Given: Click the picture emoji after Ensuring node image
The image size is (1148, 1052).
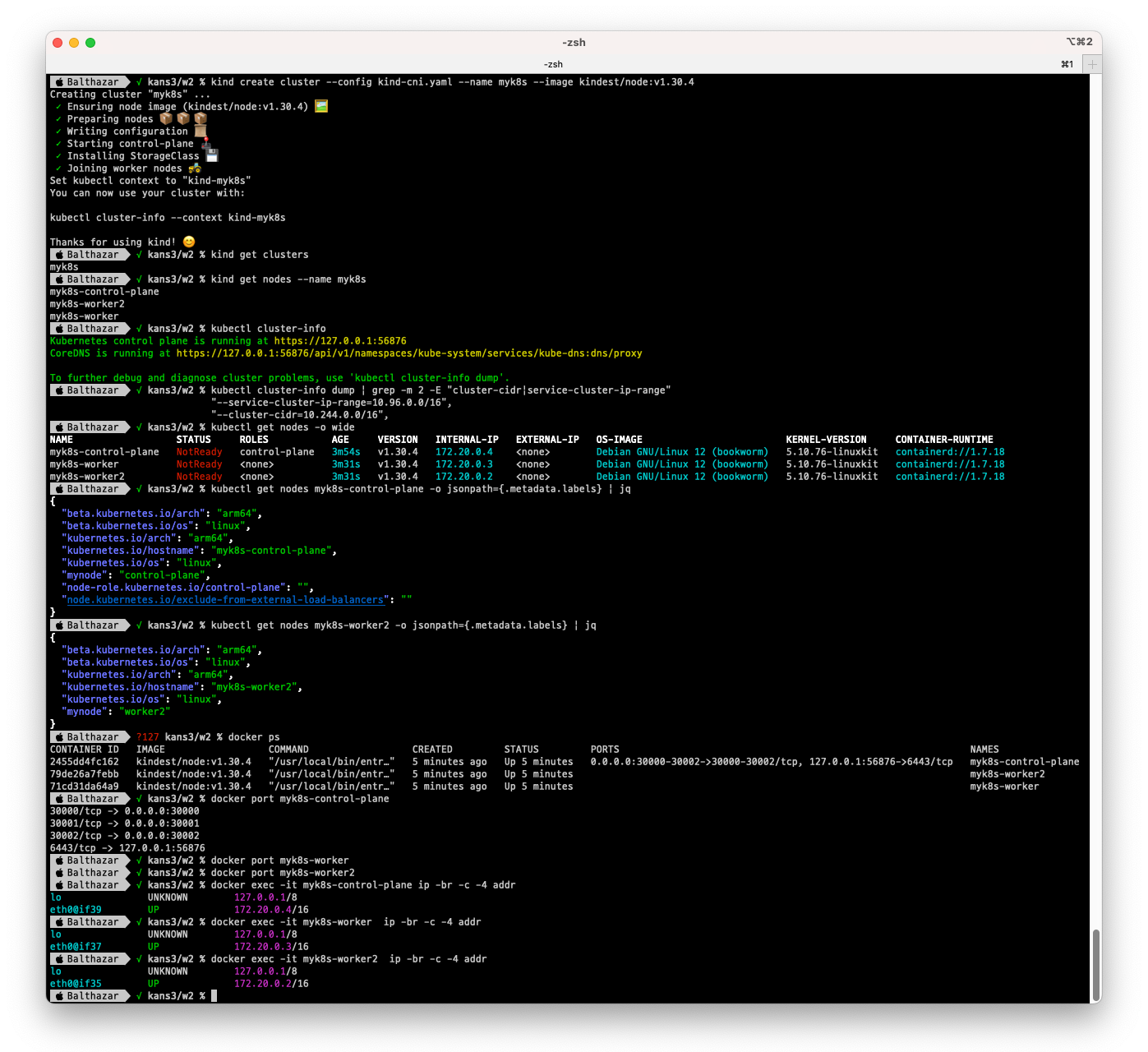Looking at the screenshot, I should click(321, 106).
